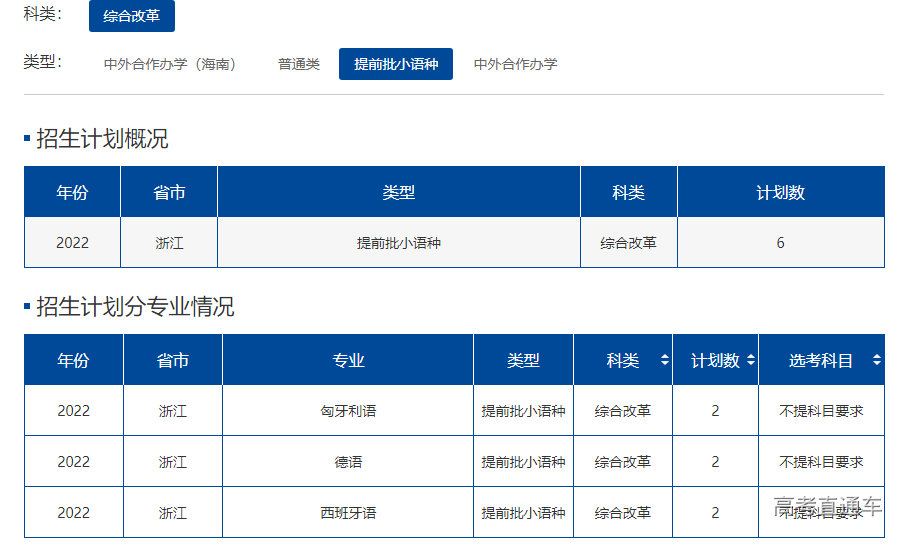Click the 计划数 header in the overview table
911x546 pixels.
[x=780, y=192]
